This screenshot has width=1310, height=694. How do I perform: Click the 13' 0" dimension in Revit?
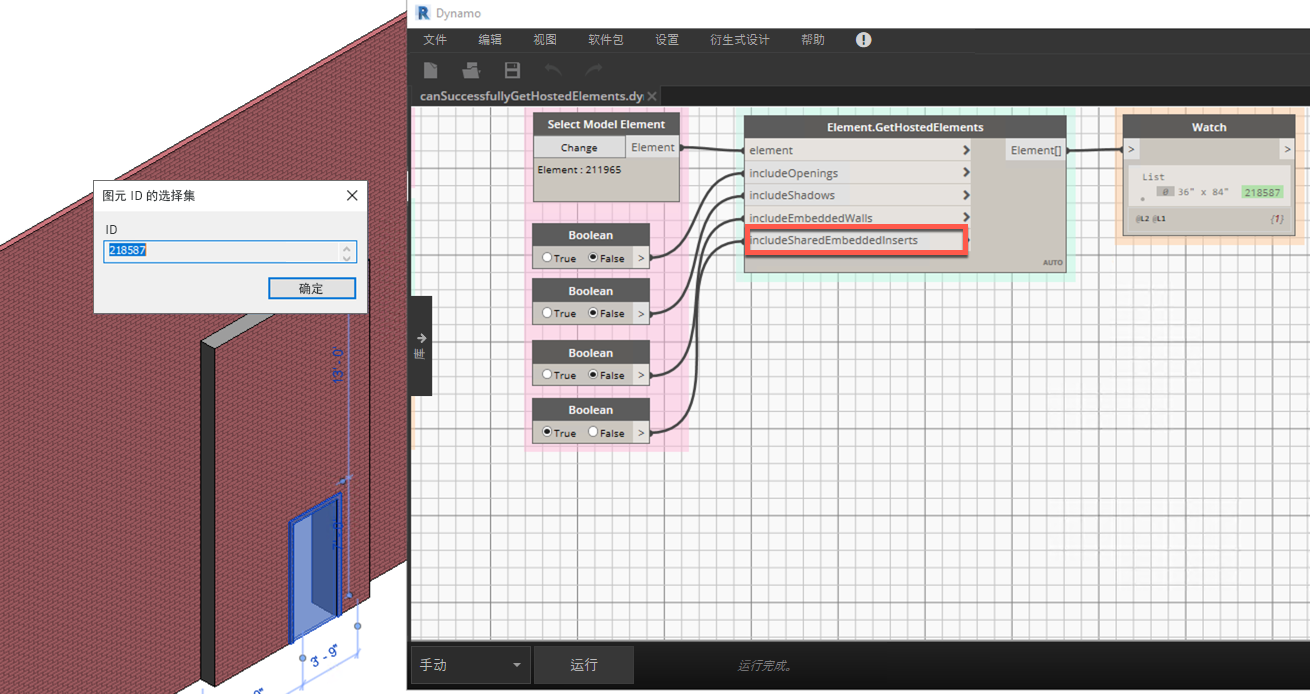coord(337,364)
